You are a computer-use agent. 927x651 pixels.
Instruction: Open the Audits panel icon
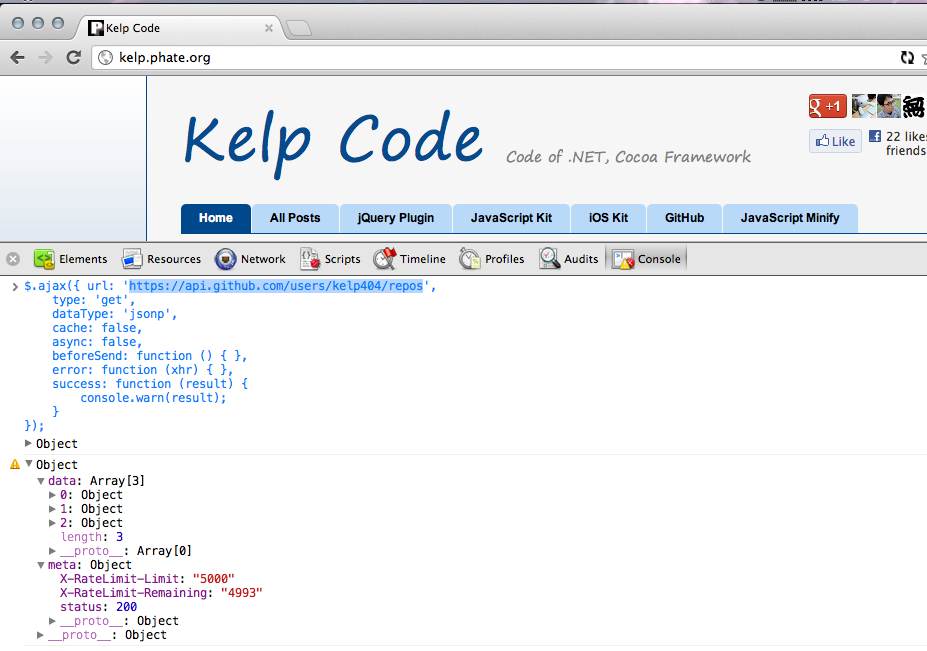[x=549, y=258]
